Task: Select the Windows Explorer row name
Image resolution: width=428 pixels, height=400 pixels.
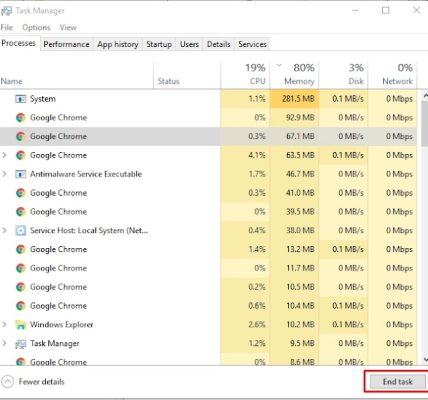Action: (x=62, y=325)
